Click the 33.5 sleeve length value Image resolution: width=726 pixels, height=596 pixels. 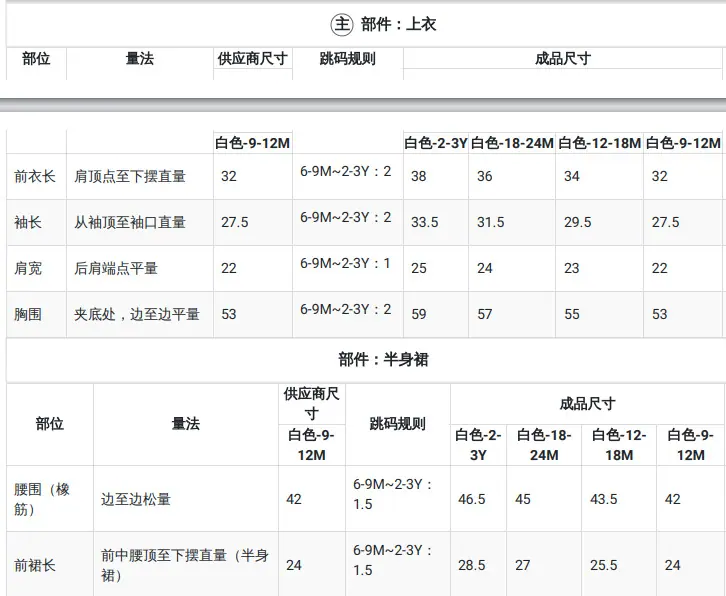click(x=425, y=222)
